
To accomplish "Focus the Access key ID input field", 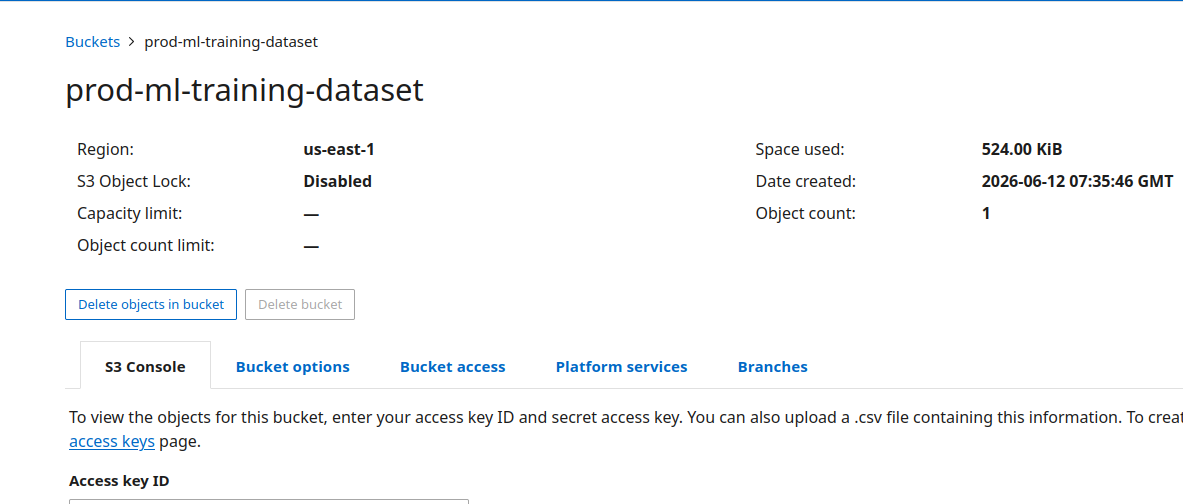I will [x=269, y=501].
